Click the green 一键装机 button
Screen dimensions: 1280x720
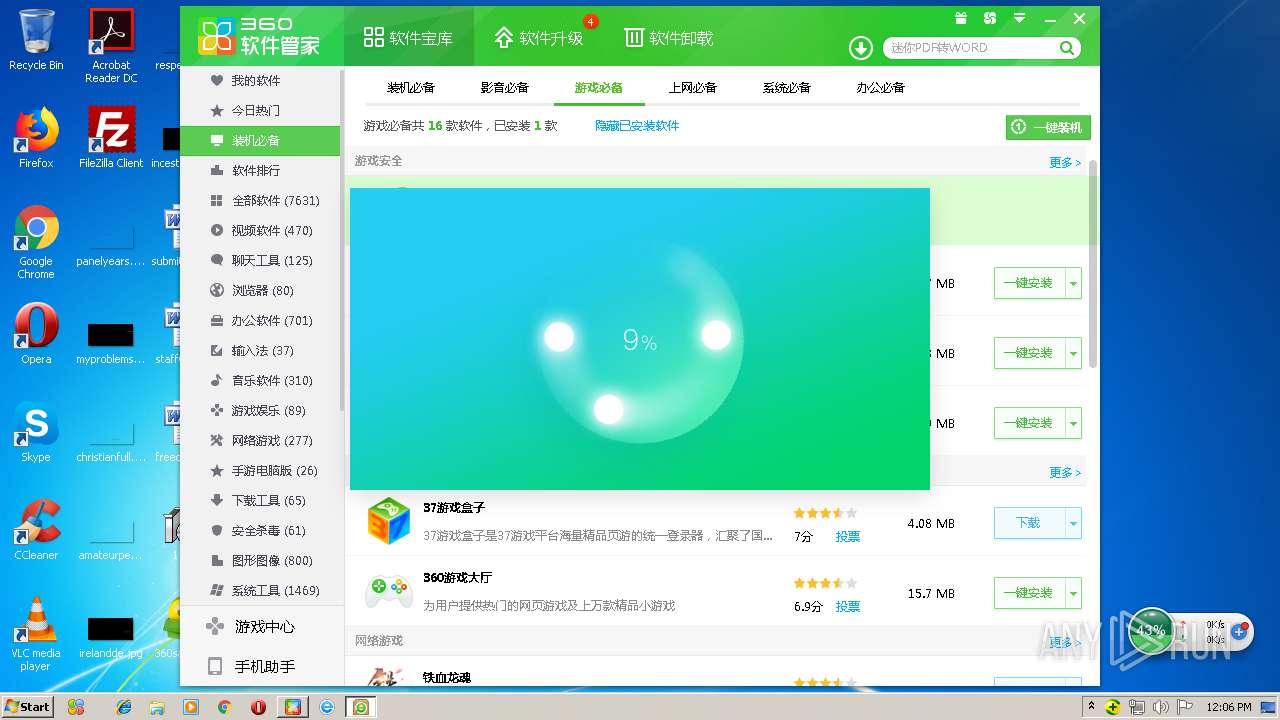point(1048,127)
